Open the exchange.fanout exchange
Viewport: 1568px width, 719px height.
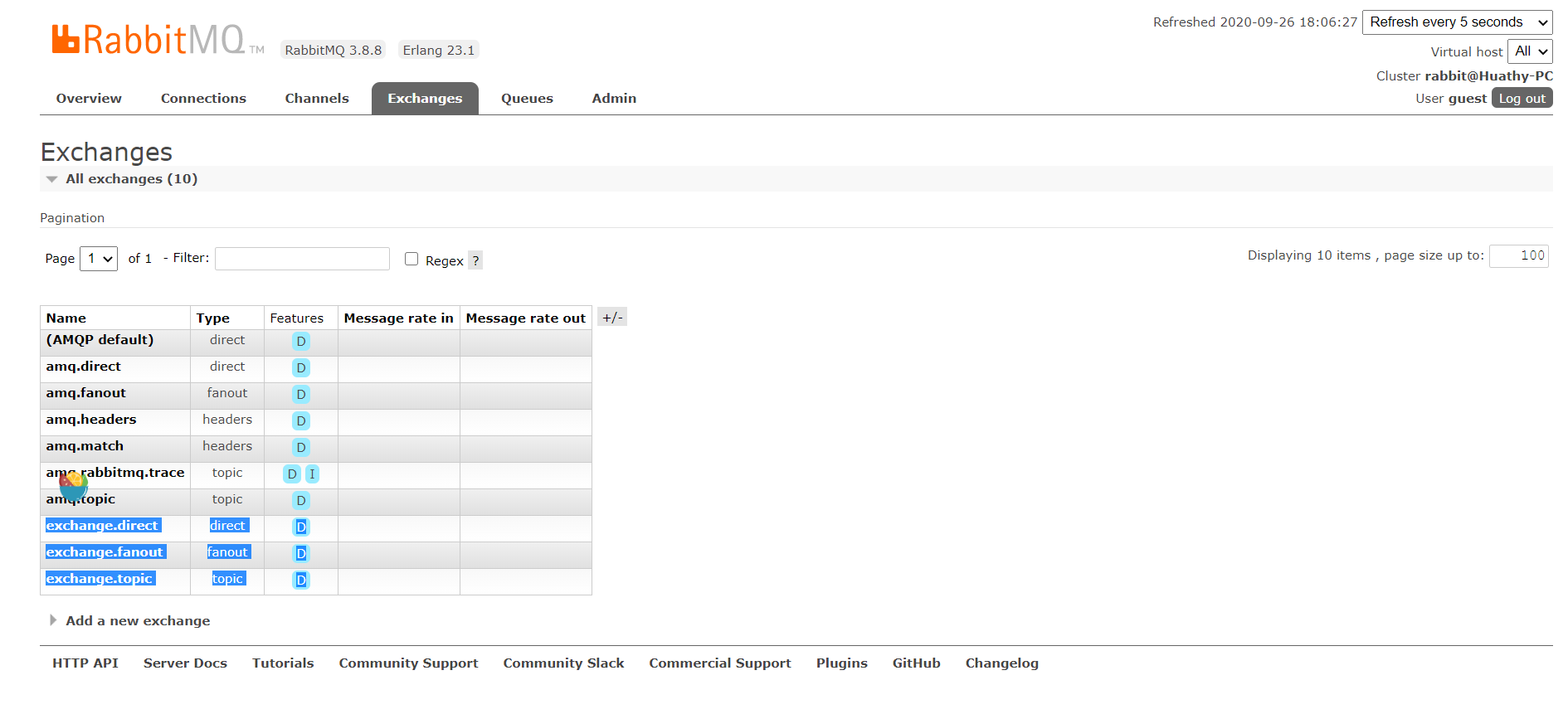106,552
